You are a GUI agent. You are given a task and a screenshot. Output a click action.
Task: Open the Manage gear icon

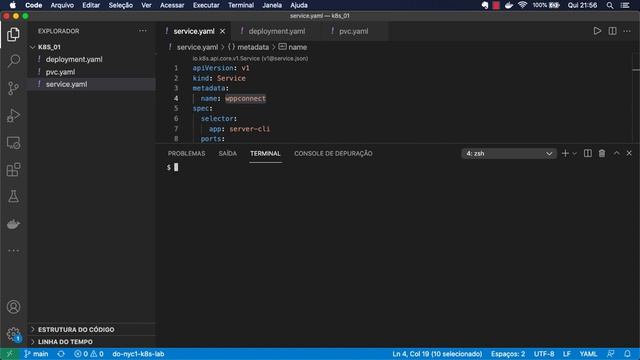(13, 334)
